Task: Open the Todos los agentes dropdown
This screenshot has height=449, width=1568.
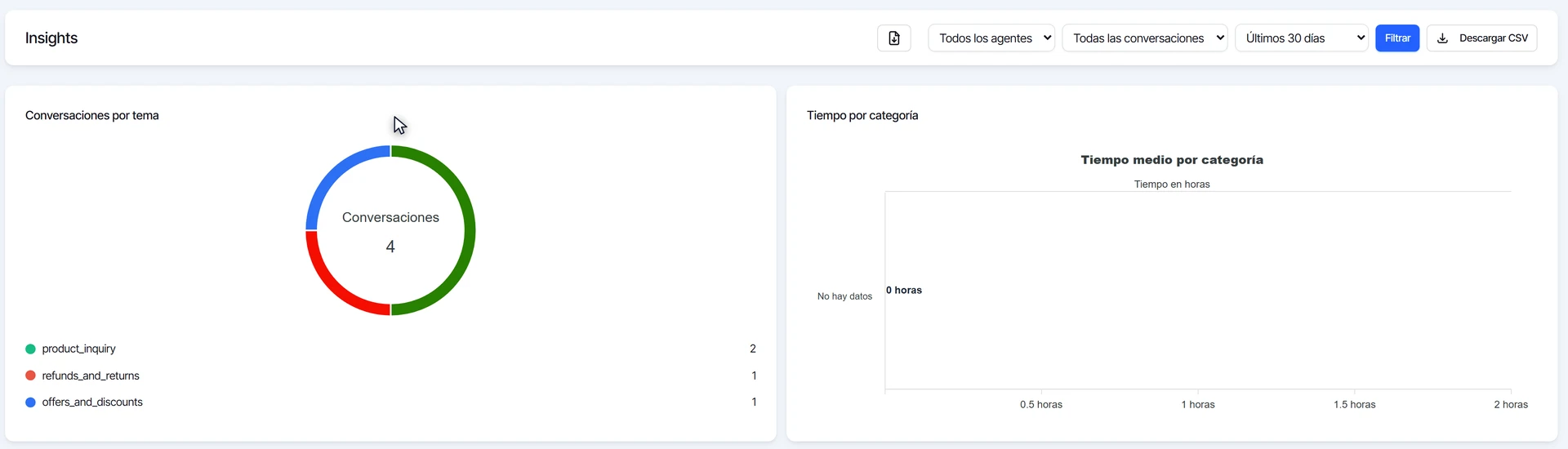Action: [991, 38]
